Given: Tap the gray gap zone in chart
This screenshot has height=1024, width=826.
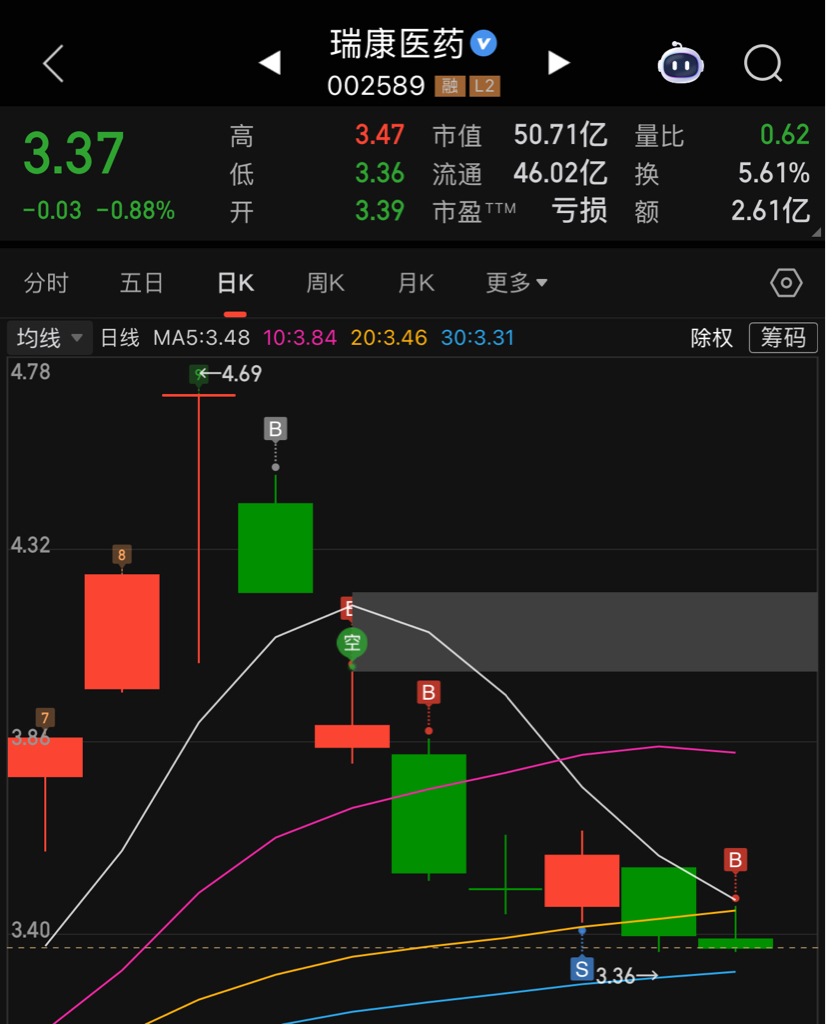Looking at the screenshot, I should (x=584, y=632).
